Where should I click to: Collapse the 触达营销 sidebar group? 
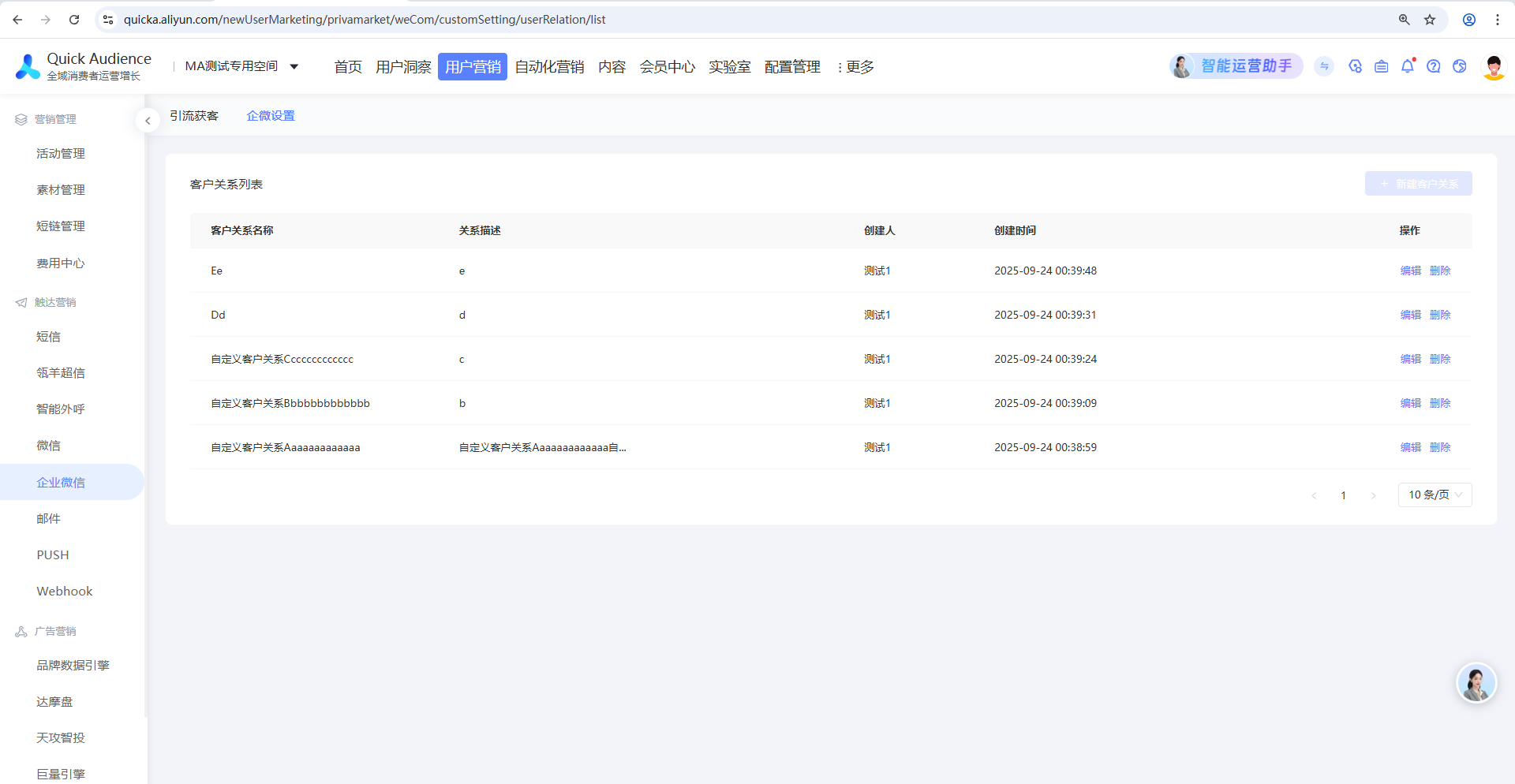click(x=46, y=302)
